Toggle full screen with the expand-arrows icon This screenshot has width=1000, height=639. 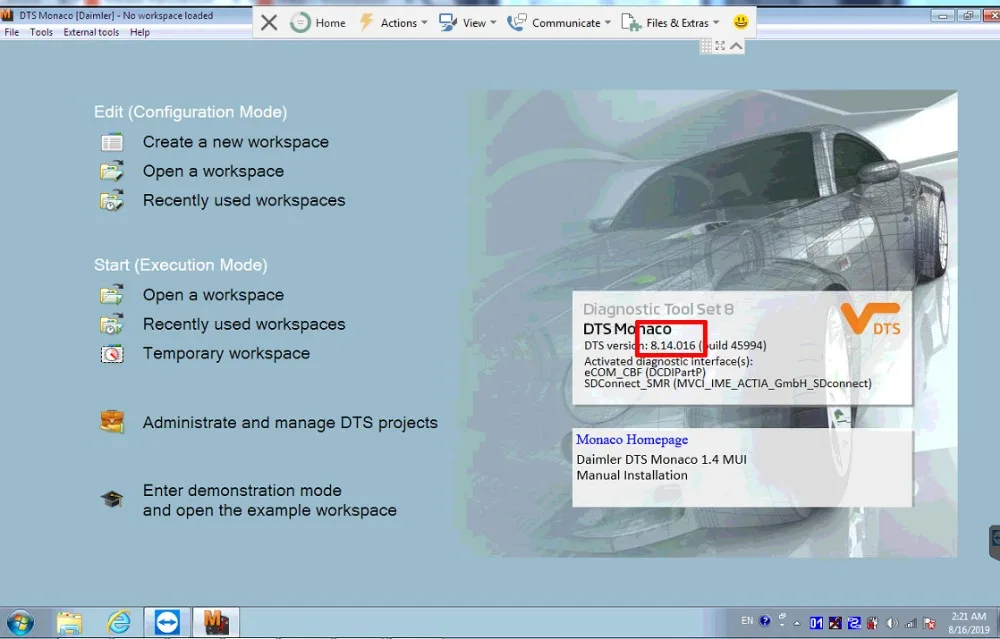[720, 45]
